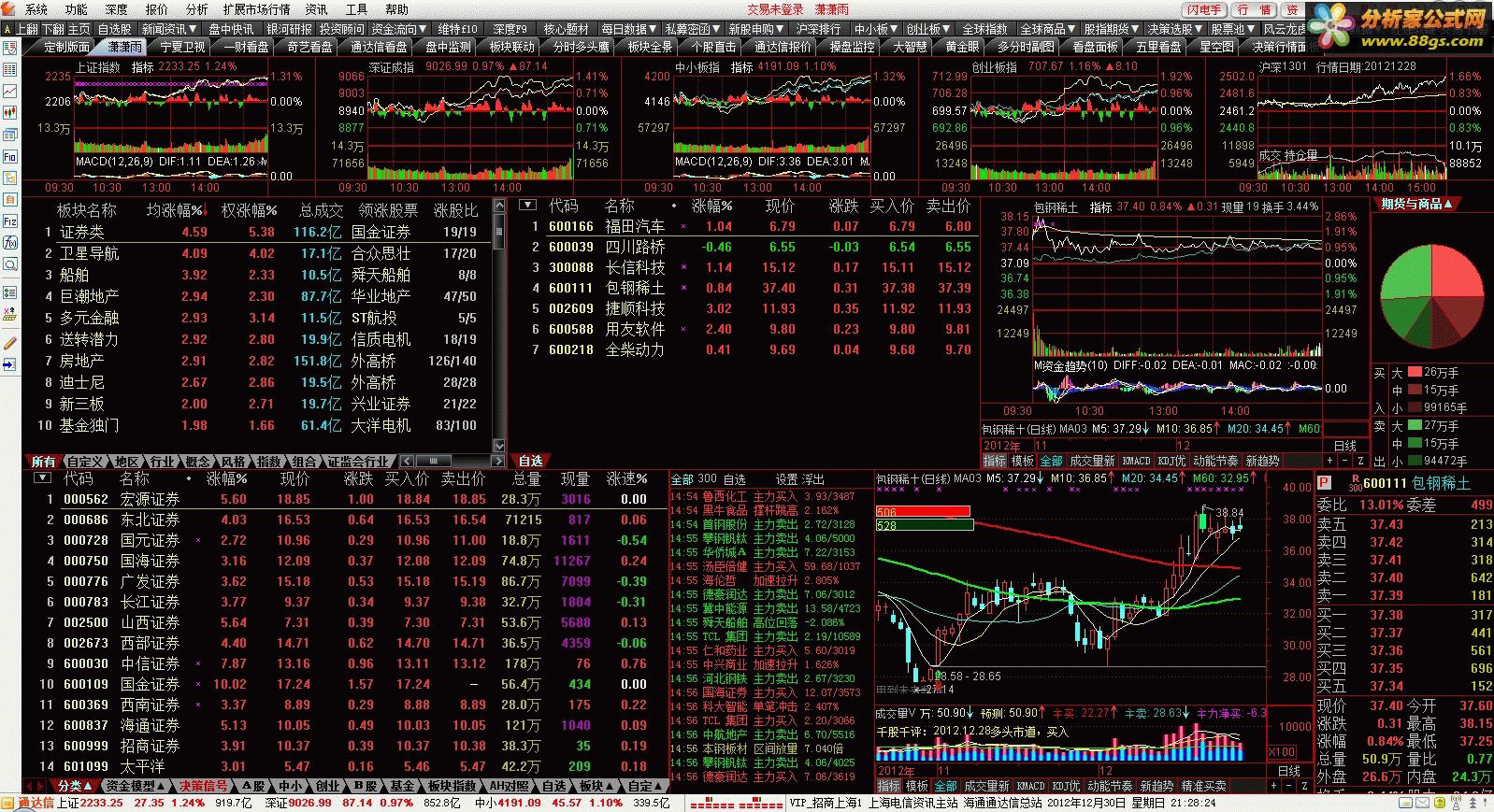Open the 分析 menu
Image resolution: width=1494 pixels, height=812 pixels.
pyautogui.click(x=196, y=9)
